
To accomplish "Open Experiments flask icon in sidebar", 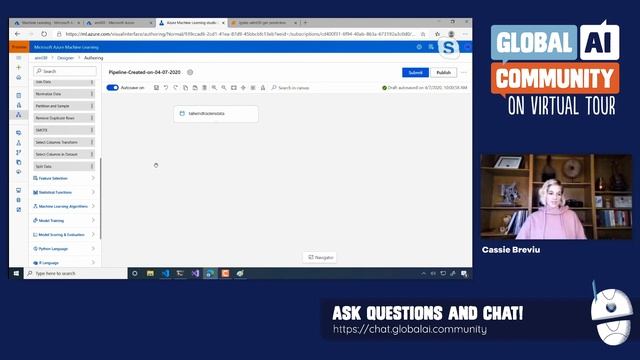I will (x=18, y=143).
